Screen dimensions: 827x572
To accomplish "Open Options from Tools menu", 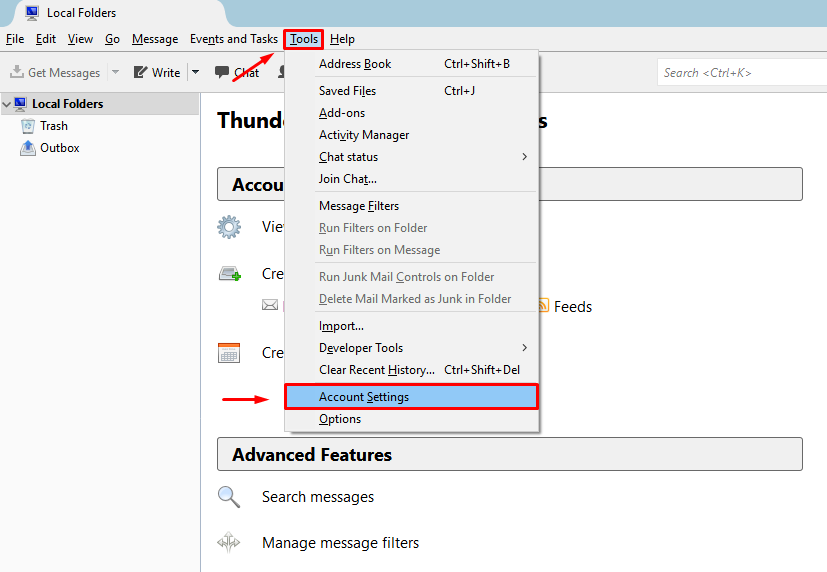I will click(411, 419).
